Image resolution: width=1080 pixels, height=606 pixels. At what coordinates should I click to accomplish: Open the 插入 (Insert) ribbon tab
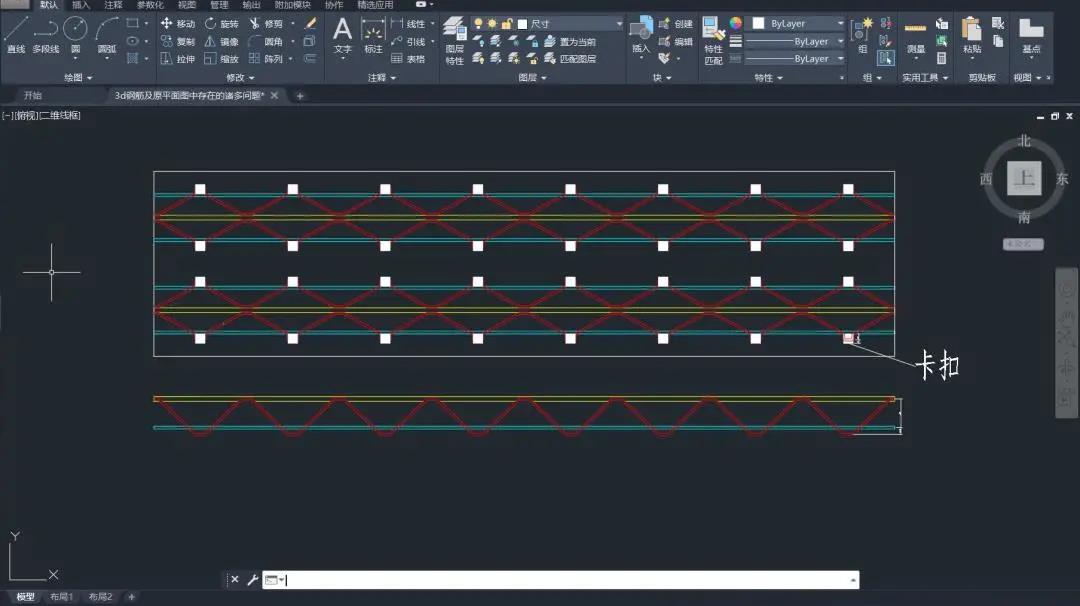80,5
